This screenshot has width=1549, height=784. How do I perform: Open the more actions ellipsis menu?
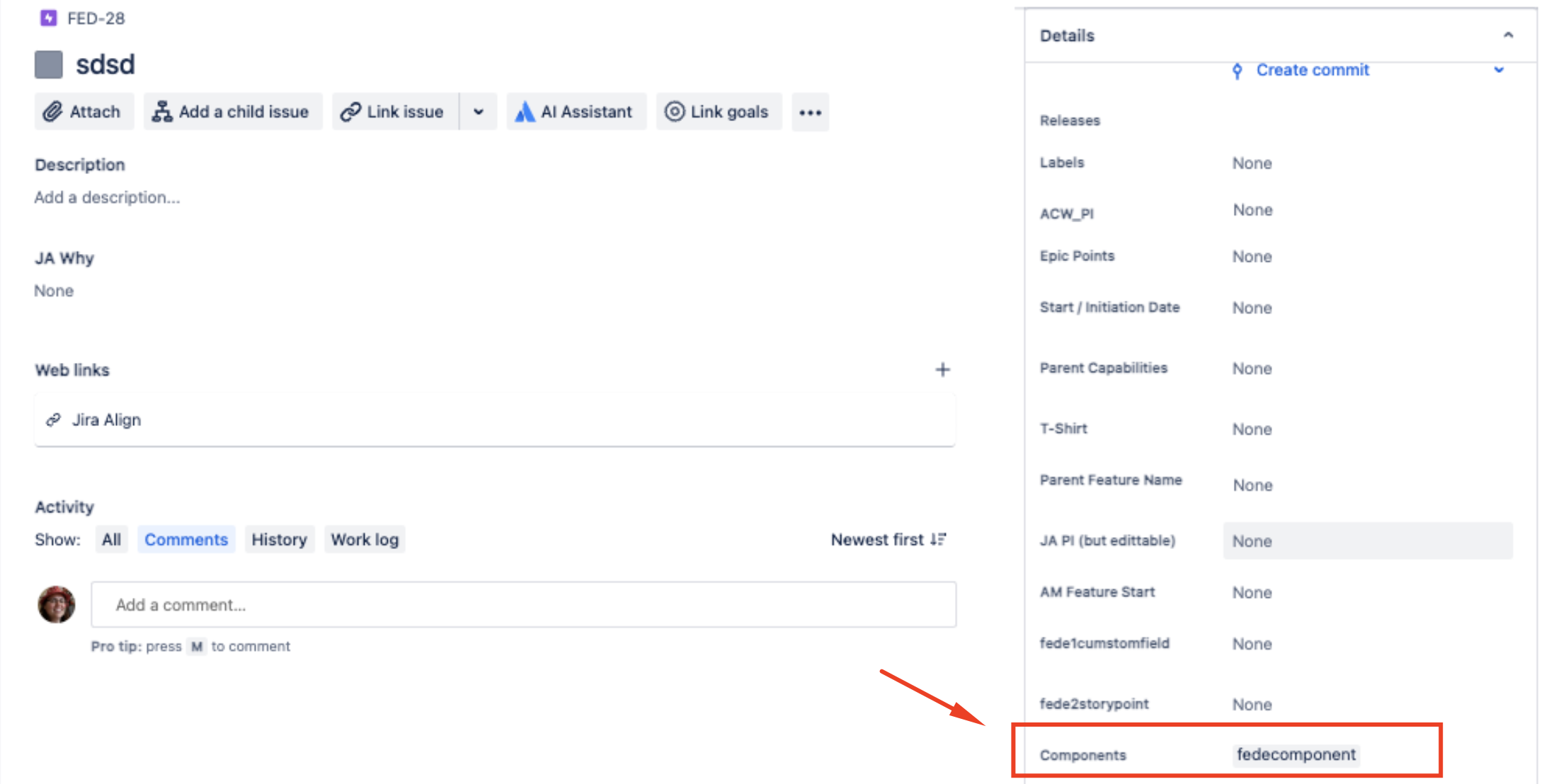(810, 113)
